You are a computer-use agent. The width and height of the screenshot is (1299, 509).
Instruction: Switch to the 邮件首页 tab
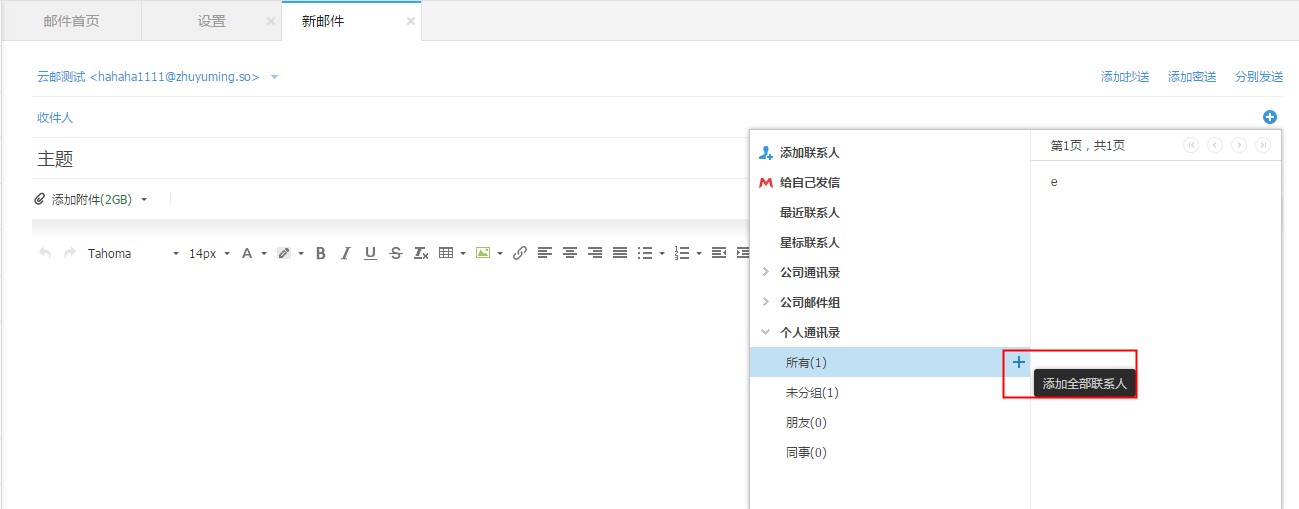(x=72, y=21)
